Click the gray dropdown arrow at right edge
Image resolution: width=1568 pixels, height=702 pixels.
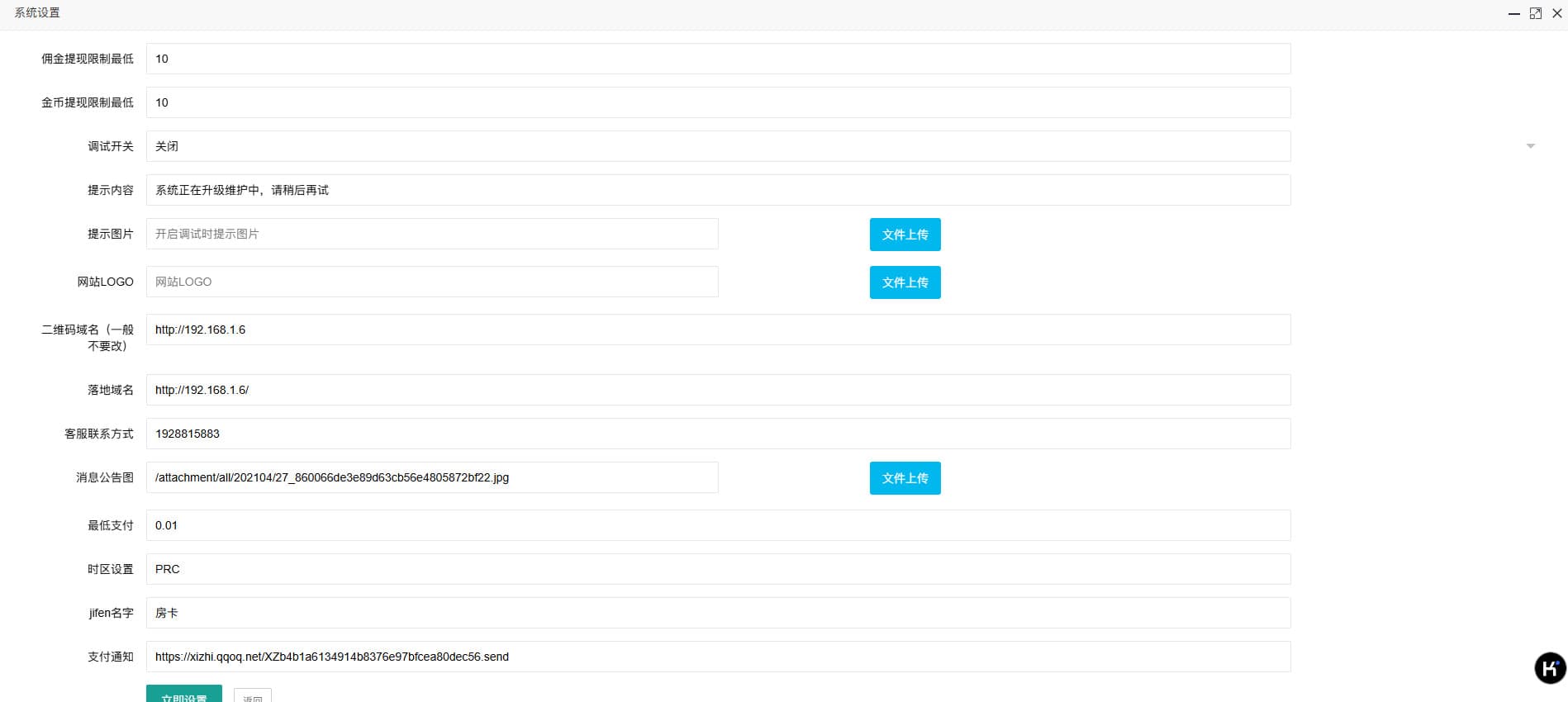[x=1530, y=146]
